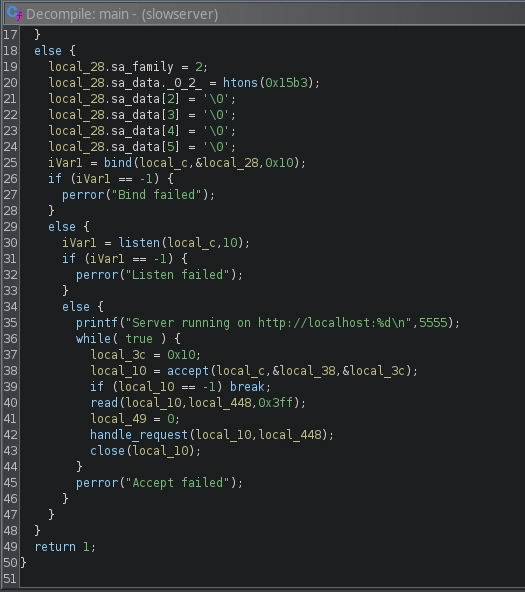Select the handle_request function name
The image size is (525, 592).
point(139,435)
